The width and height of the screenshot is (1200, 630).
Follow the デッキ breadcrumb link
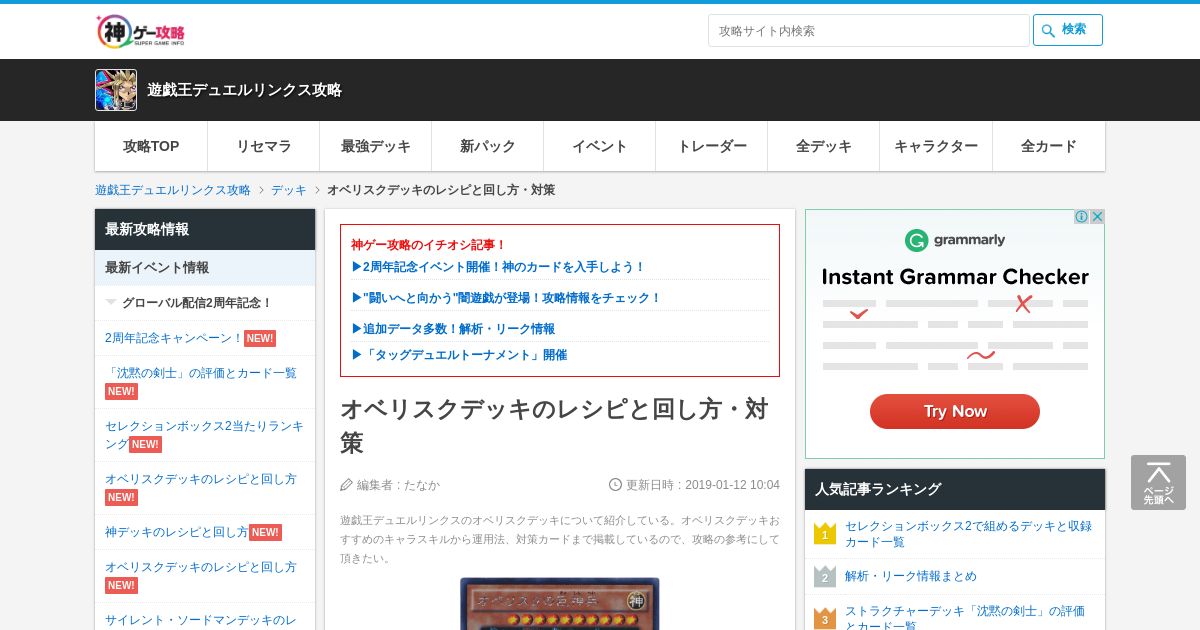(x=289, y=190)
